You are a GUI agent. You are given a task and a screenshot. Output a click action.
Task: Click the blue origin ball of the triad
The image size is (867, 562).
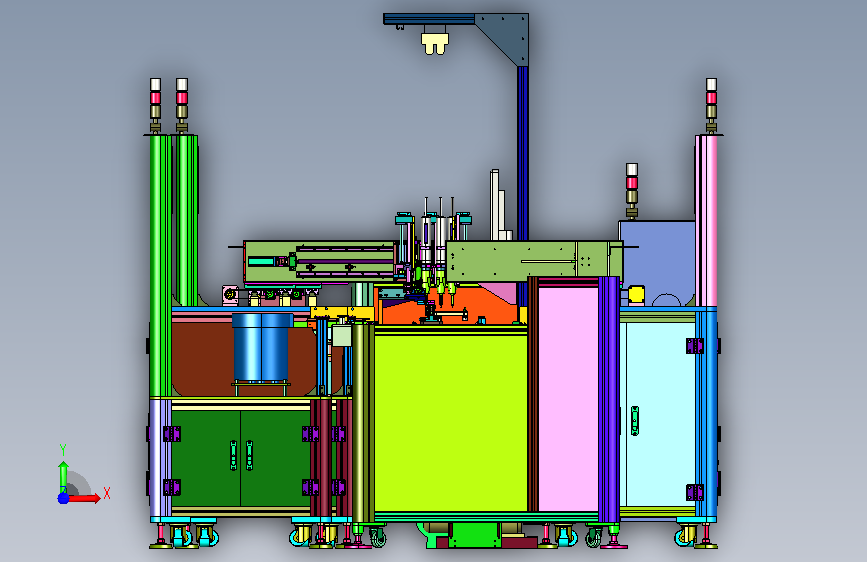click(x=63, y=498)
